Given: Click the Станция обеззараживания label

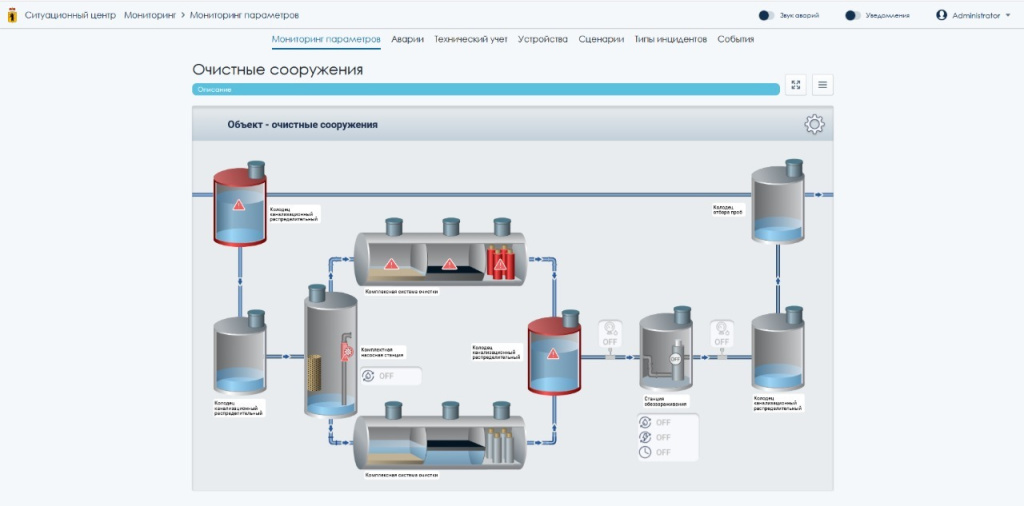Looking at the screenshot, I should (665, 400).
